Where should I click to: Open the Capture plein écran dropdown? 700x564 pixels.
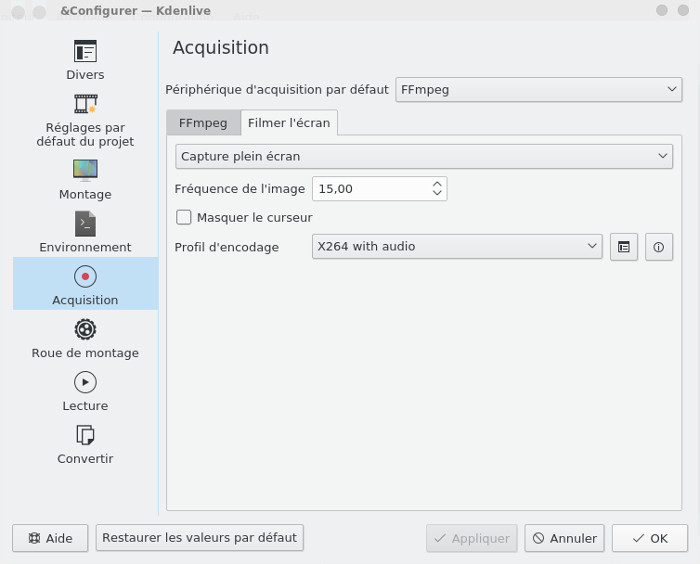[x=424, y=156]
